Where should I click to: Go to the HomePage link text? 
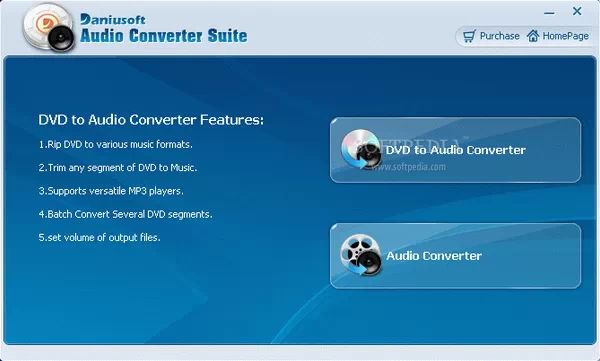(x=566, y=36)
